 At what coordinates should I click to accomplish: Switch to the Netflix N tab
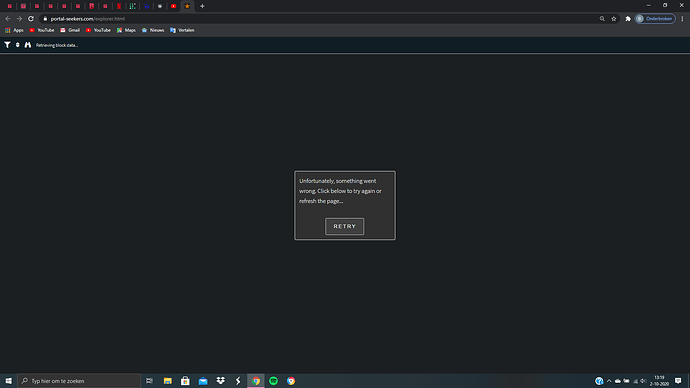click(119, 6)
